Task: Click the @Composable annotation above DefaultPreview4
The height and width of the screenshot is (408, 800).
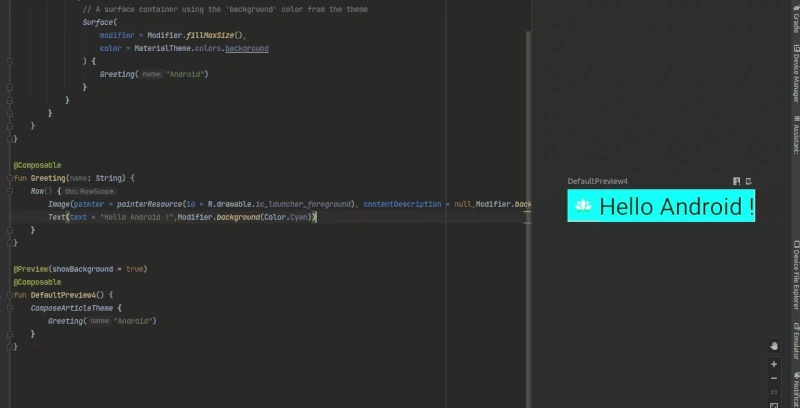Action: pyautogui.click(x=37, y=282)
